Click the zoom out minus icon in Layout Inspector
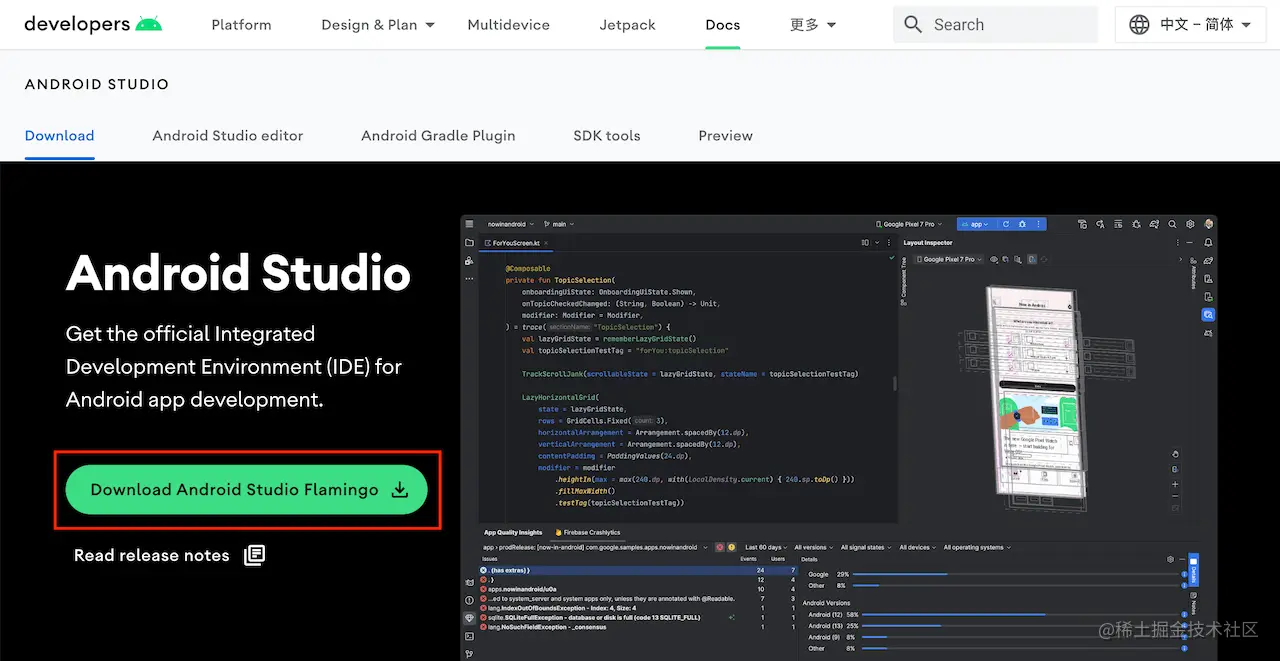 coord(1175,497)
